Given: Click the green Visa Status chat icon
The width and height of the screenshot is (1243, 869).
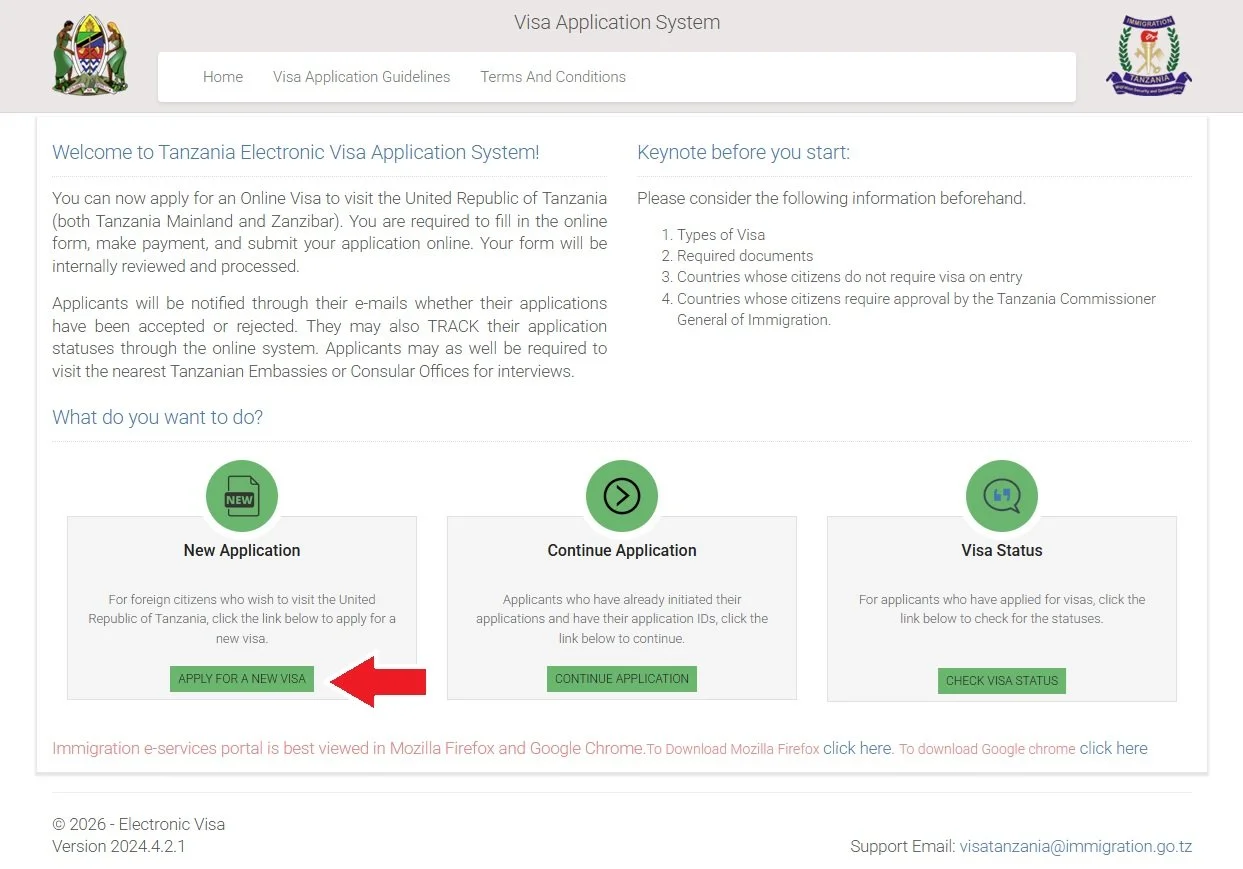Looking at the screenshot, I should click(x=1002, y=496).
